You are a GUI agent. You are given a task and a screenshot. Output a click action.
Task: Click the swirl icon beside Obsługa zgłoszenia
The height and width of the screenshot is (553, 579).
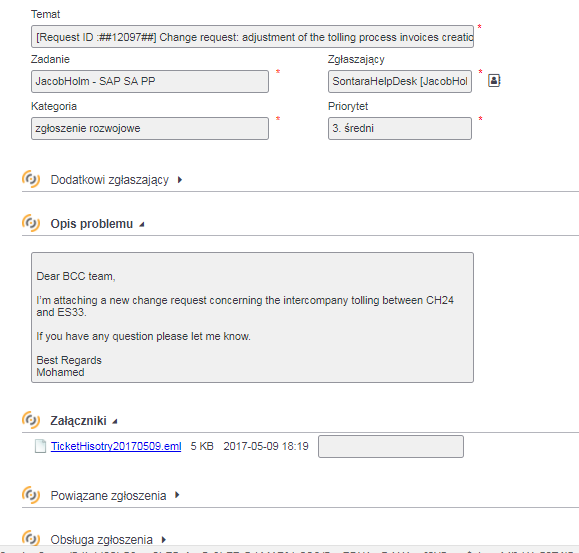pos(31,539)
